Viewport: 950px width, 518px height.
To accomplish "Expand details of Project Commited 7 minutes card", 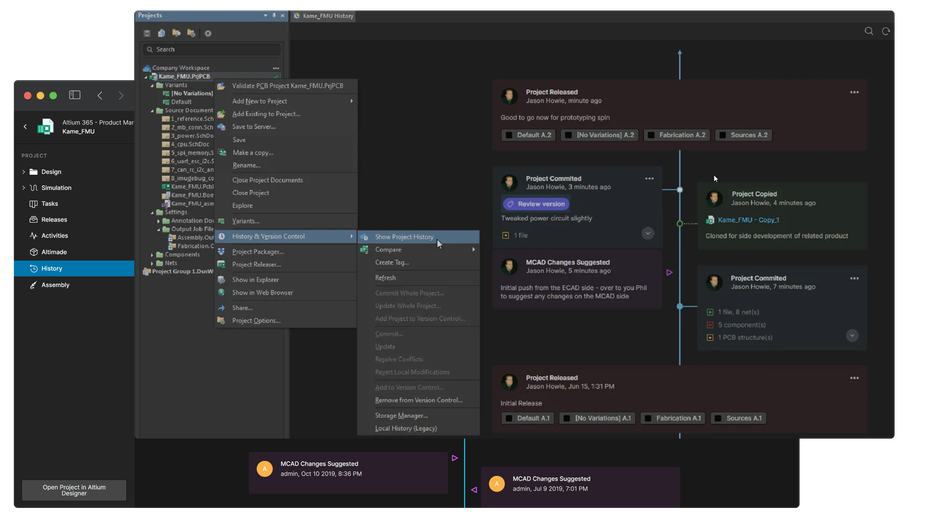I will click(x=852, y=335).
